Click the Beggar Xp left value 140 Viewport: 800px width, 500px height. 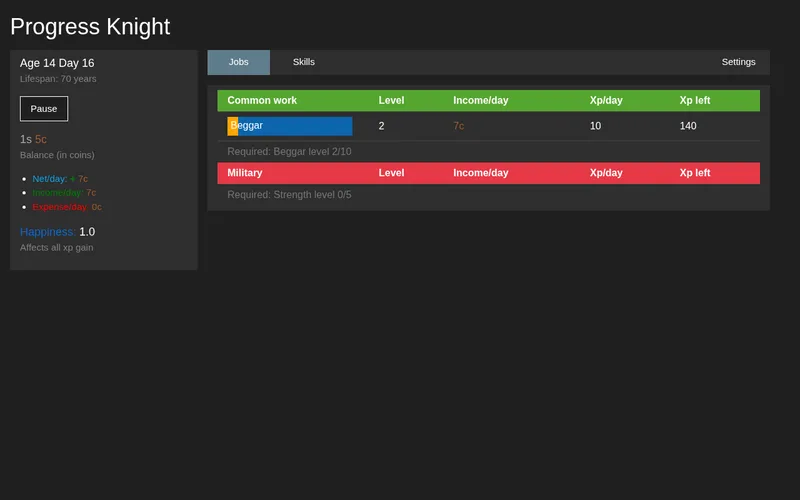pyautogui.click(x=688, y=126)
